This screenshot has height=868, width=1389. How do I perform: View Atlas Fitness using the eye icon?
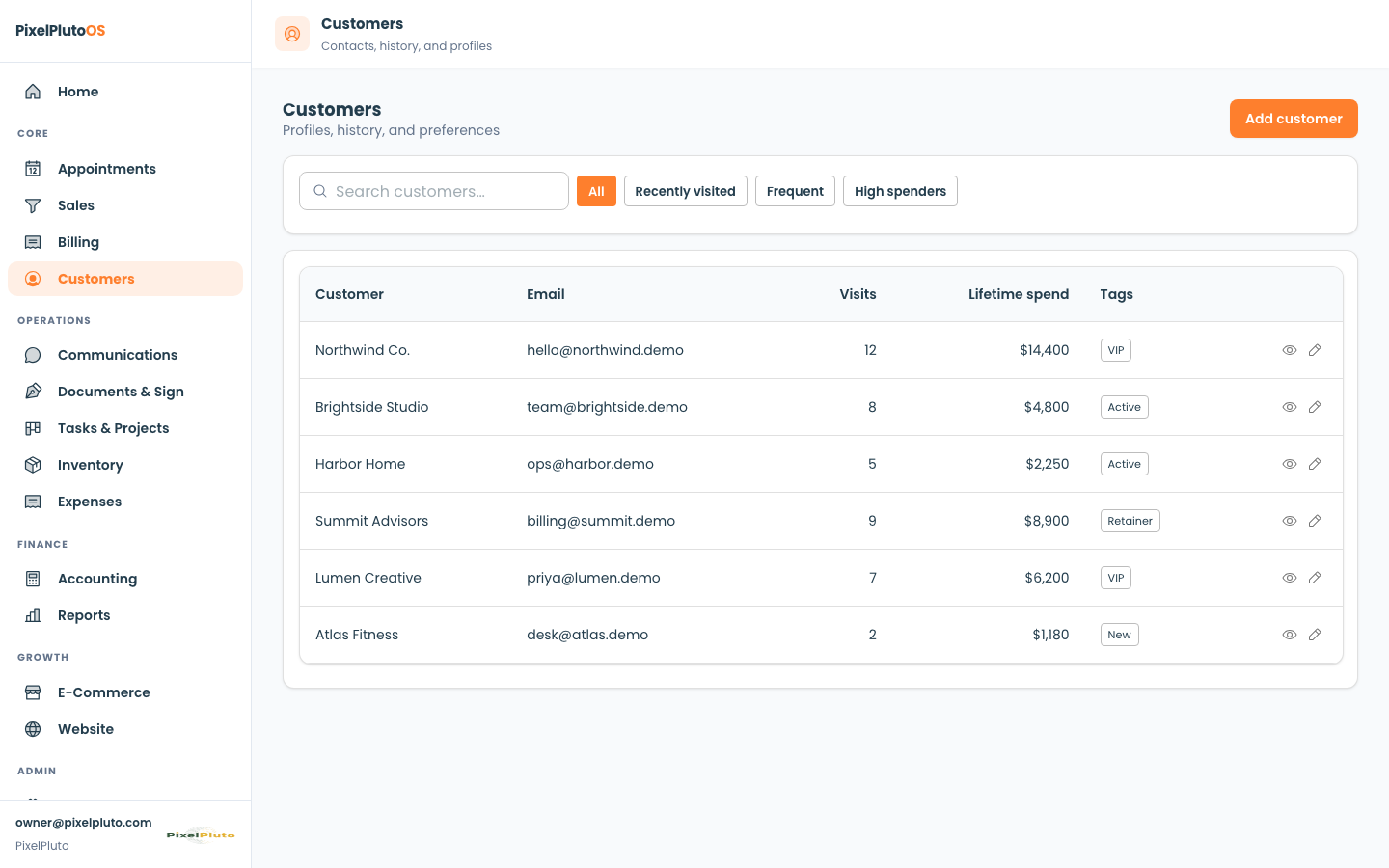(x=1290, y=635)
